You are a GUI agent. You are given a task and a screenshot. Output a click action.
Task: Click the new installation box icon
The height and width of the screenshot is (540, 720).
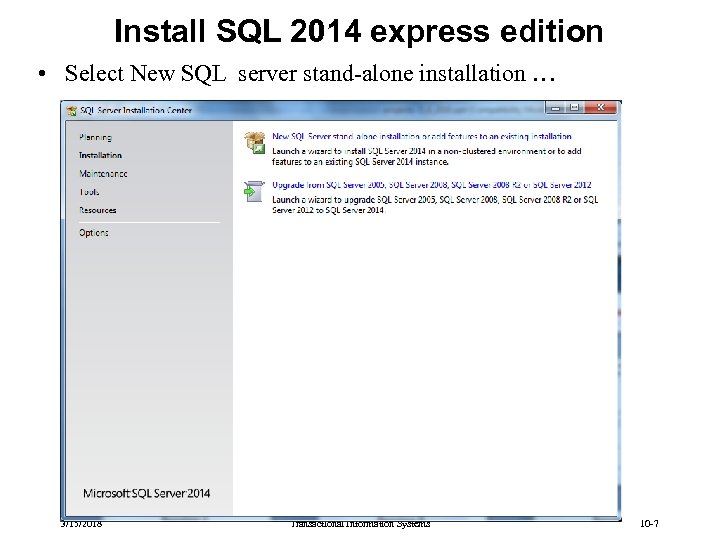pyautogui.click(x=255, y=142)
